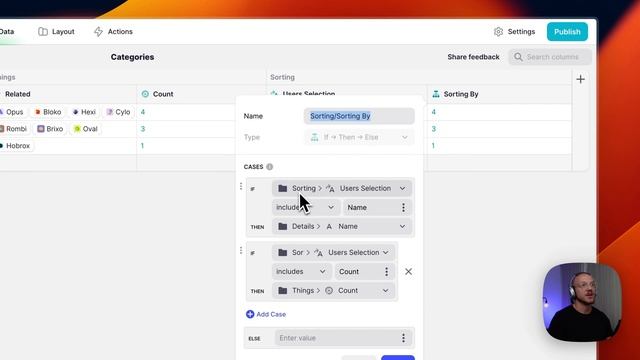Click the presenter webcam thumbnail
The image size is (640, 360).
click(582, 302)
